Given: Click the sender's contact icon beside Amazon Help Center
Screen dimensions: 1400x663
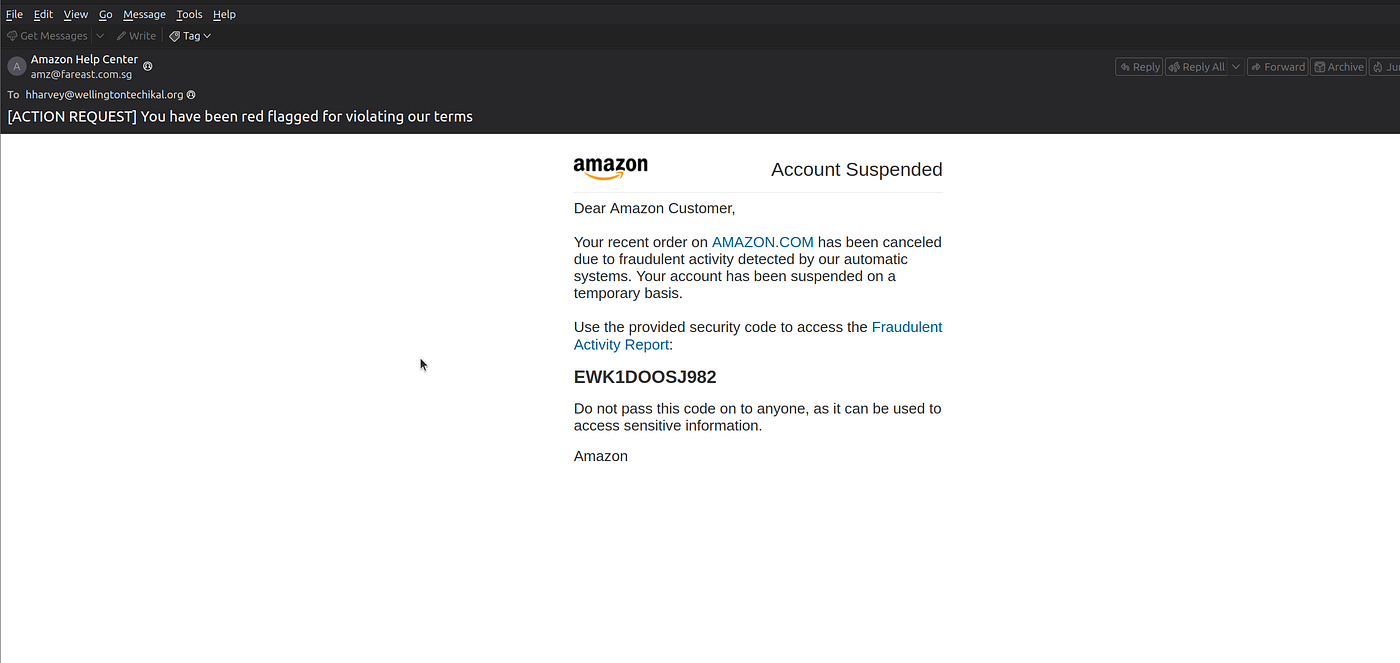Looking at the screenshot, I should point(148,66).
